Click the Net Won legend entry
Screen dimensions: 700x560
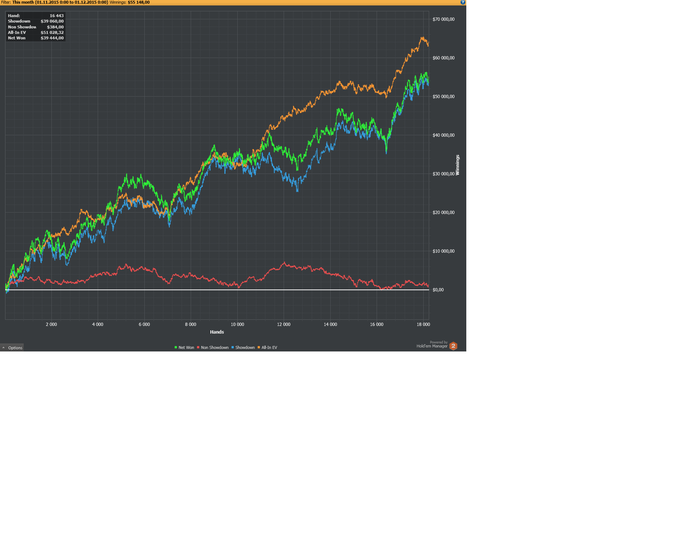click(x=184, y=347)
